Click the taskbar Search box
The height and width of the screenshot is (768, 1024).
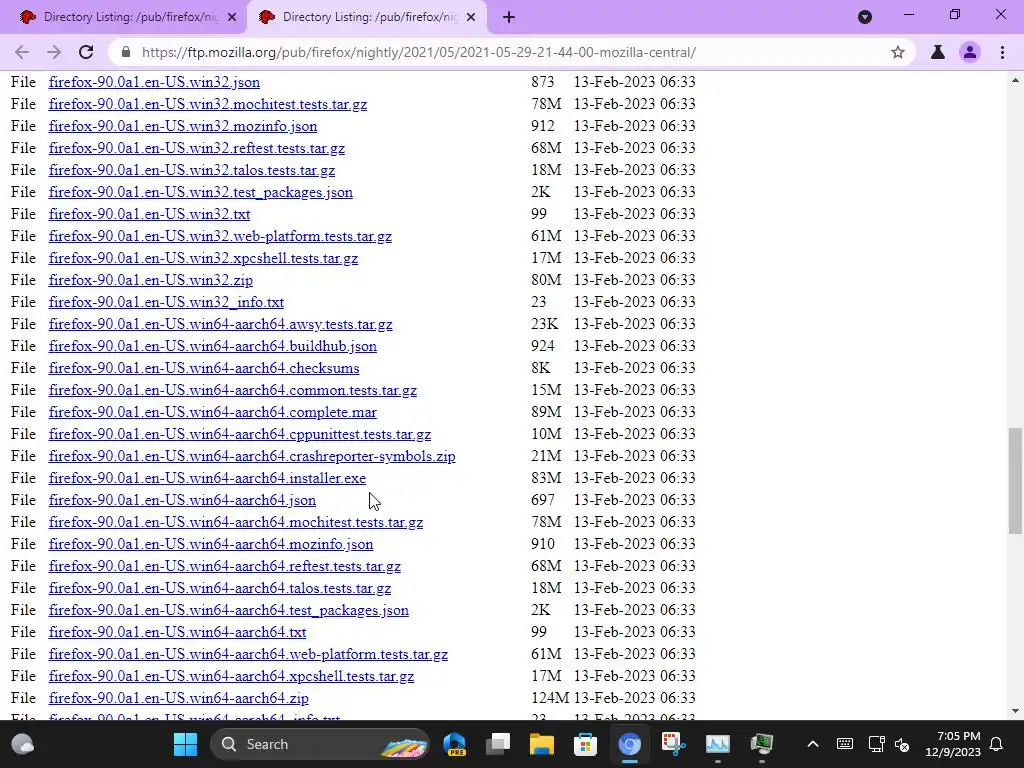tap(319, 744)
